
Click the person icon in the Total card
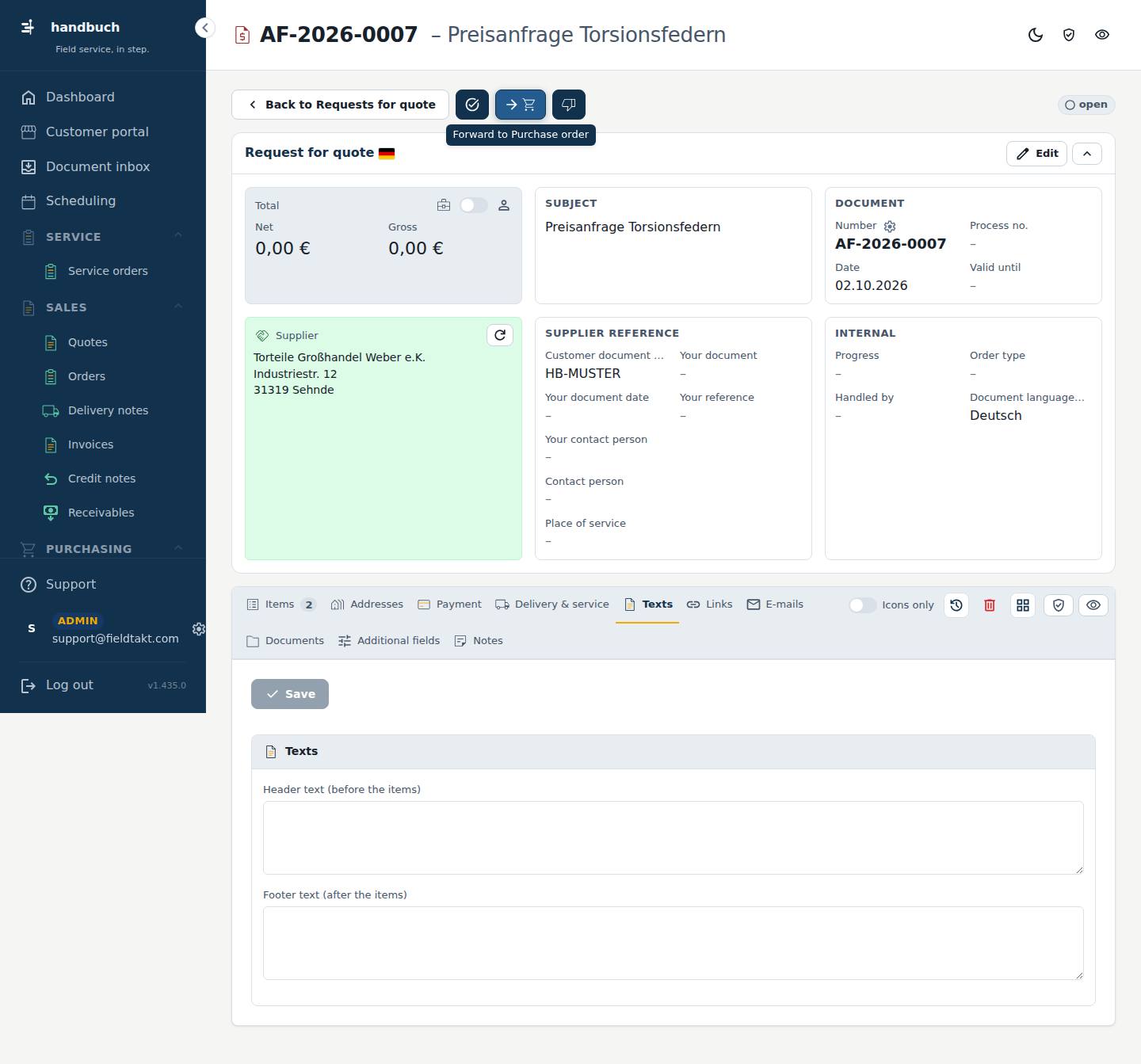(504, 205)
